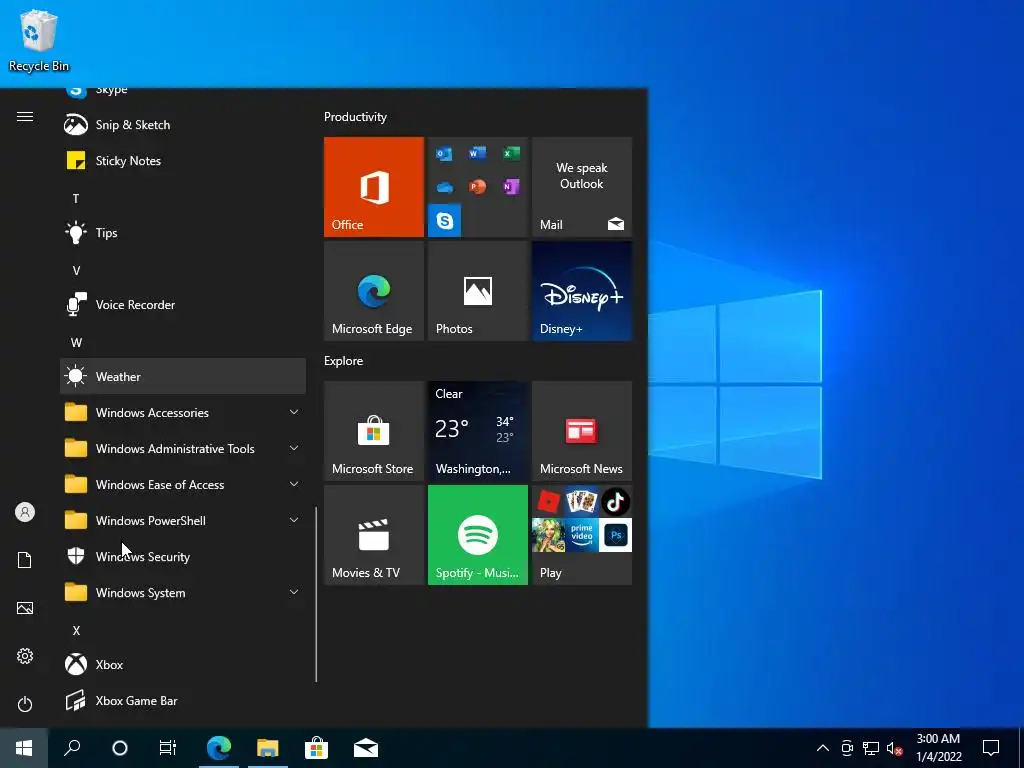Open the TikTok icon in Play tile
Screen dimensions: 1024x768
coord(615,502)
